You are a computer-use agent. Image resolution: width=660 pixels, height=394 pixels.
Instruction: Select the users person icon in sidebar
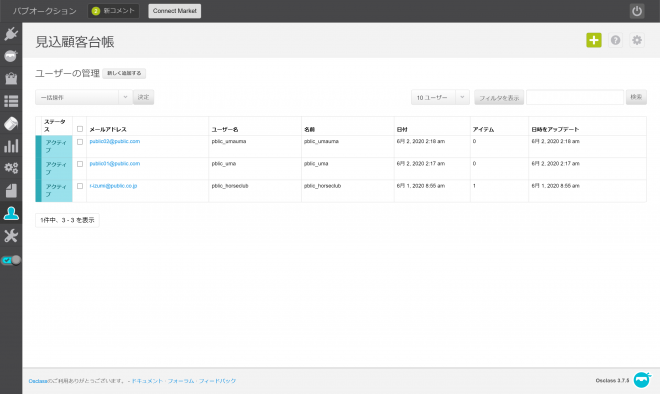[11, 213]
